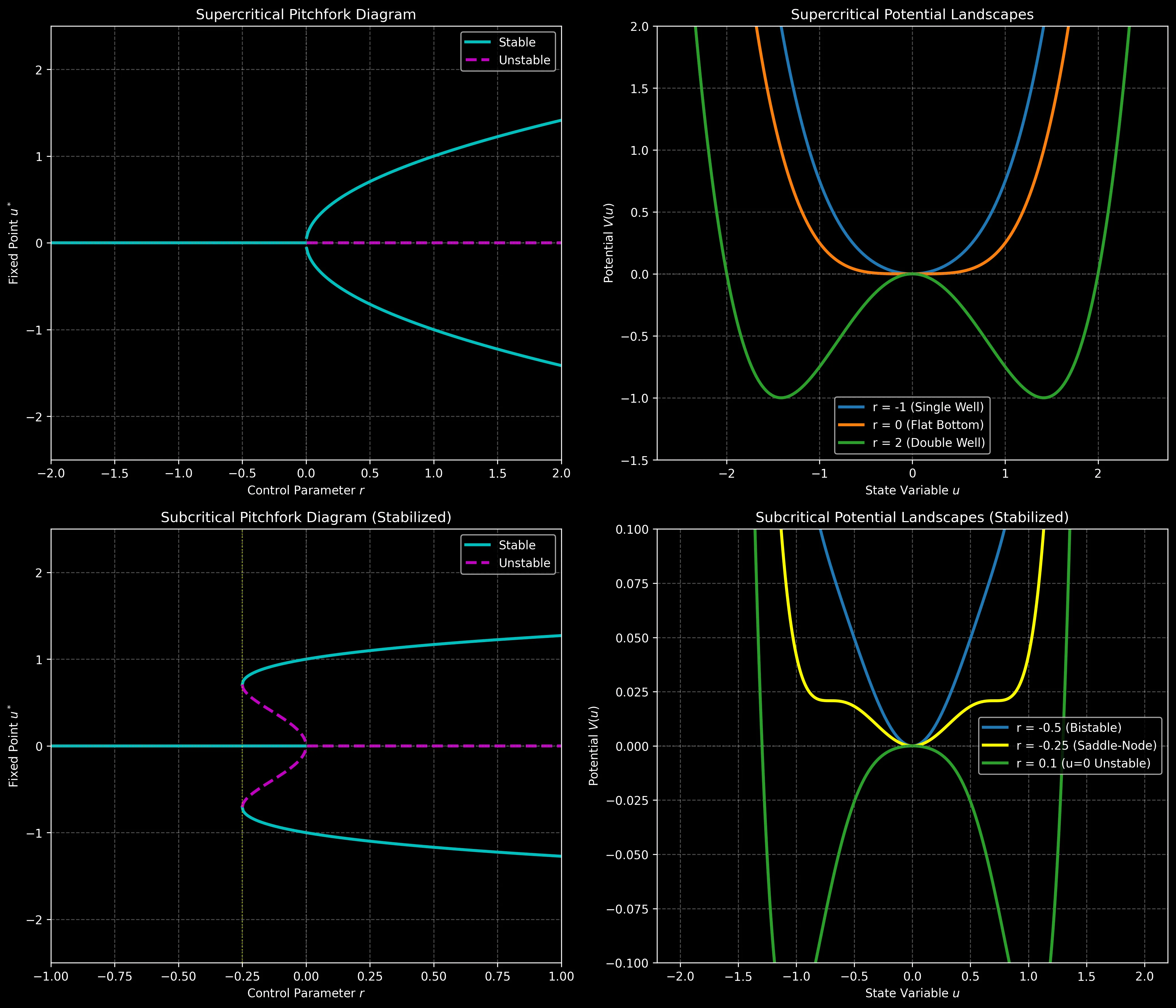Click the 'Subcritical Potential Landscapes (Stabilized)' title
This screenshot has height=1008, width=1176.
[x=912, y=518]
